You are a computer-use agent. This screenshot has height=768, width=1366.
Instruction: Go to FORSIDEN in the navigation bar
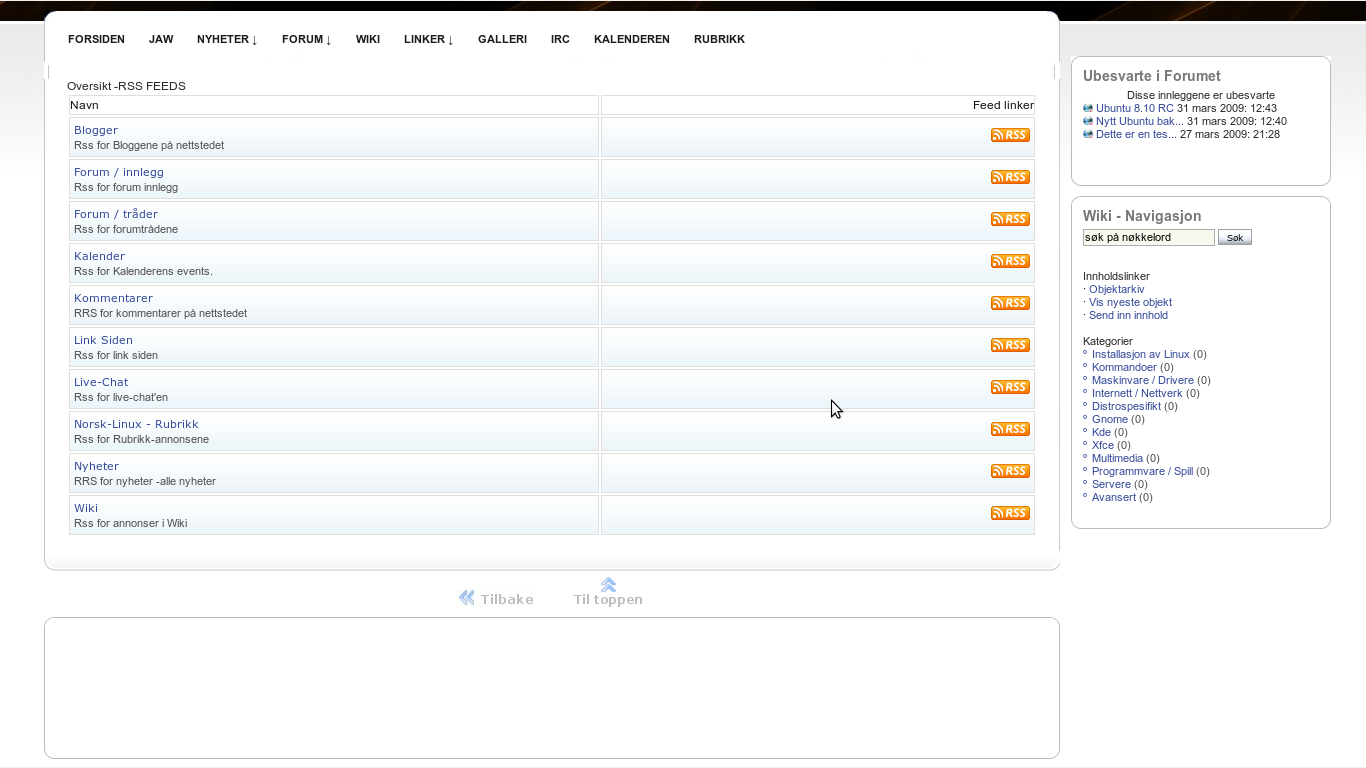[x=96, y=39]
